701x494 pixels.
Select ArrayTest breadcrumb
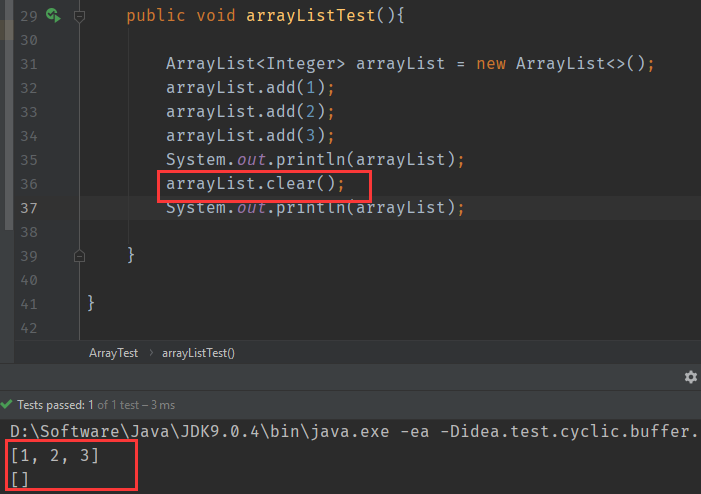click(x=114, y=353)
